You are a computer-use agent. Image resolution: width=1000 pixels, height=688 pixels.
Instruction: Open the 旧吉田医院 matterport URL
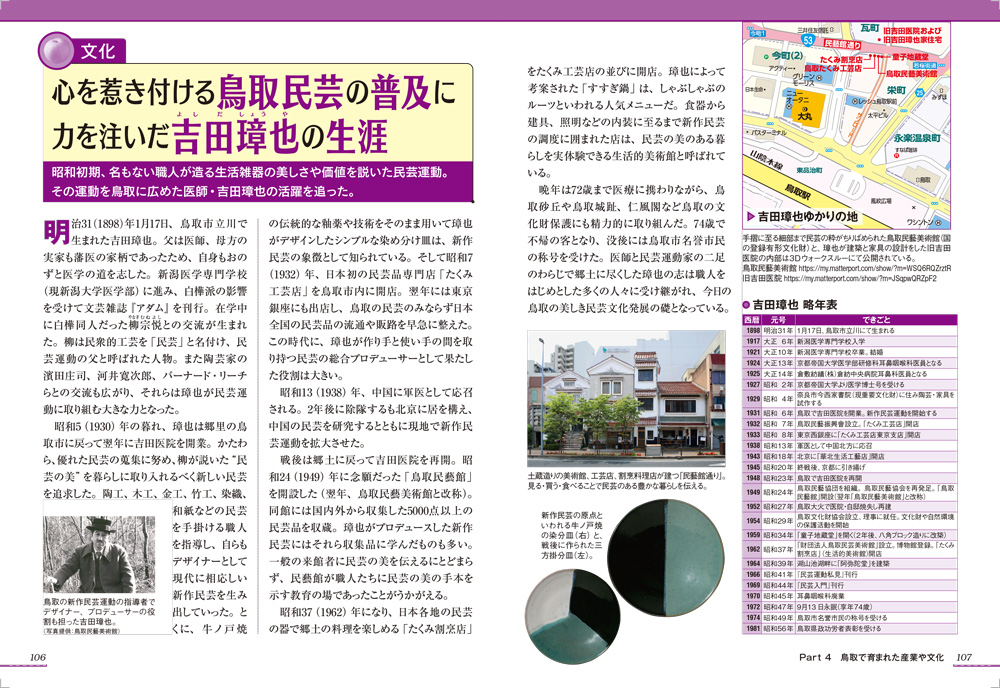[x=860, y=279]
